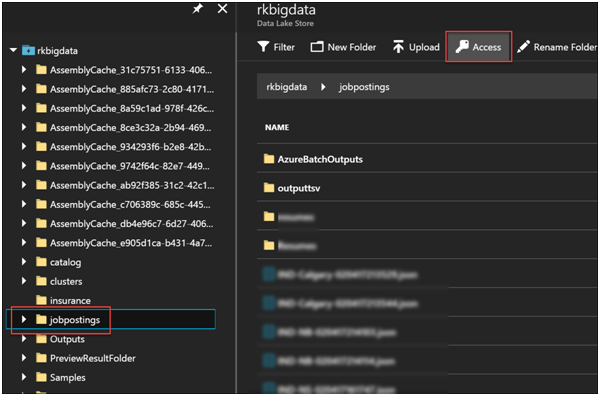600x396 pixels.
Task: Click the folder icon of AssemblyCache_31c75751
Action: 41,70
